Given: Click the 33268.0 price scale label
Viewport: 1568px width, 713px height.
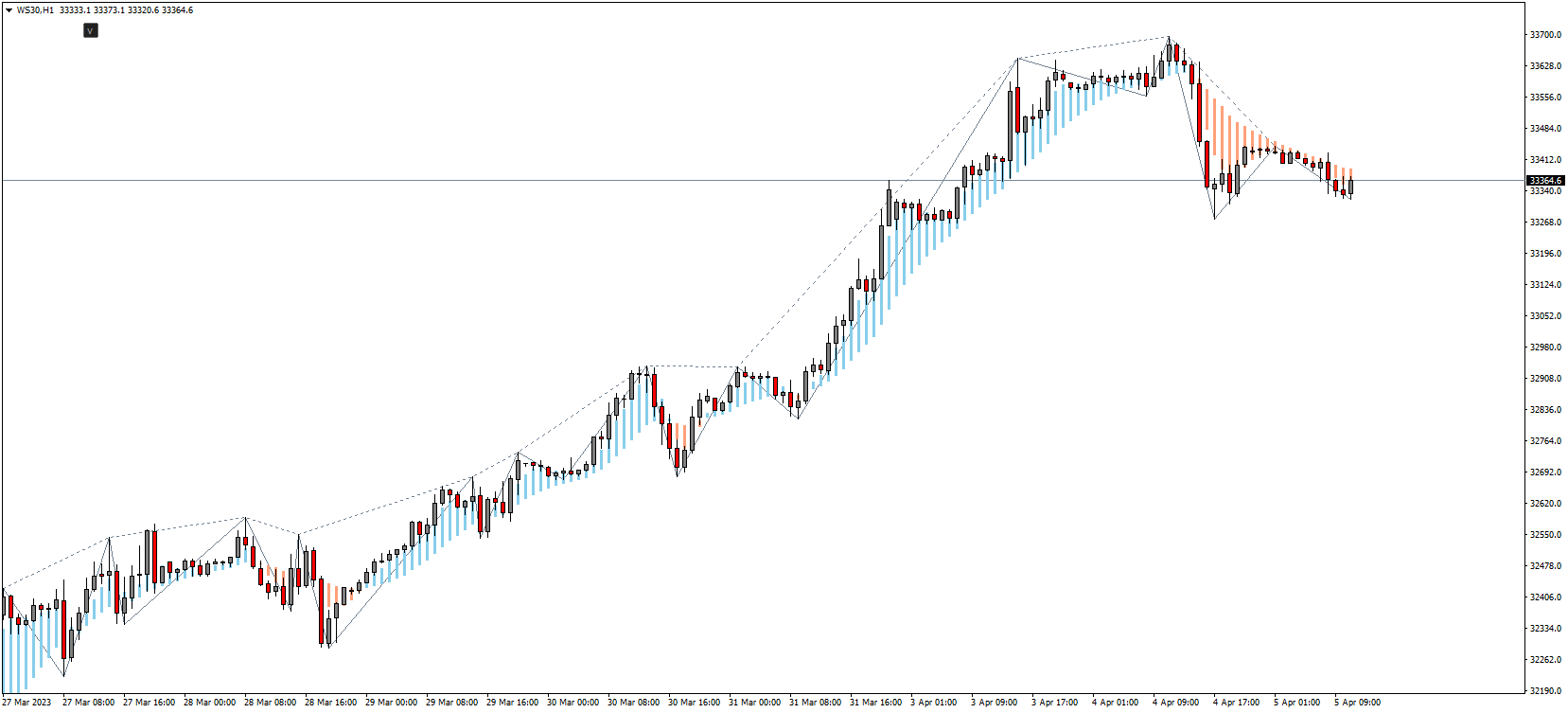Looking at the screenshot, I should click(x=1545, y=223).
